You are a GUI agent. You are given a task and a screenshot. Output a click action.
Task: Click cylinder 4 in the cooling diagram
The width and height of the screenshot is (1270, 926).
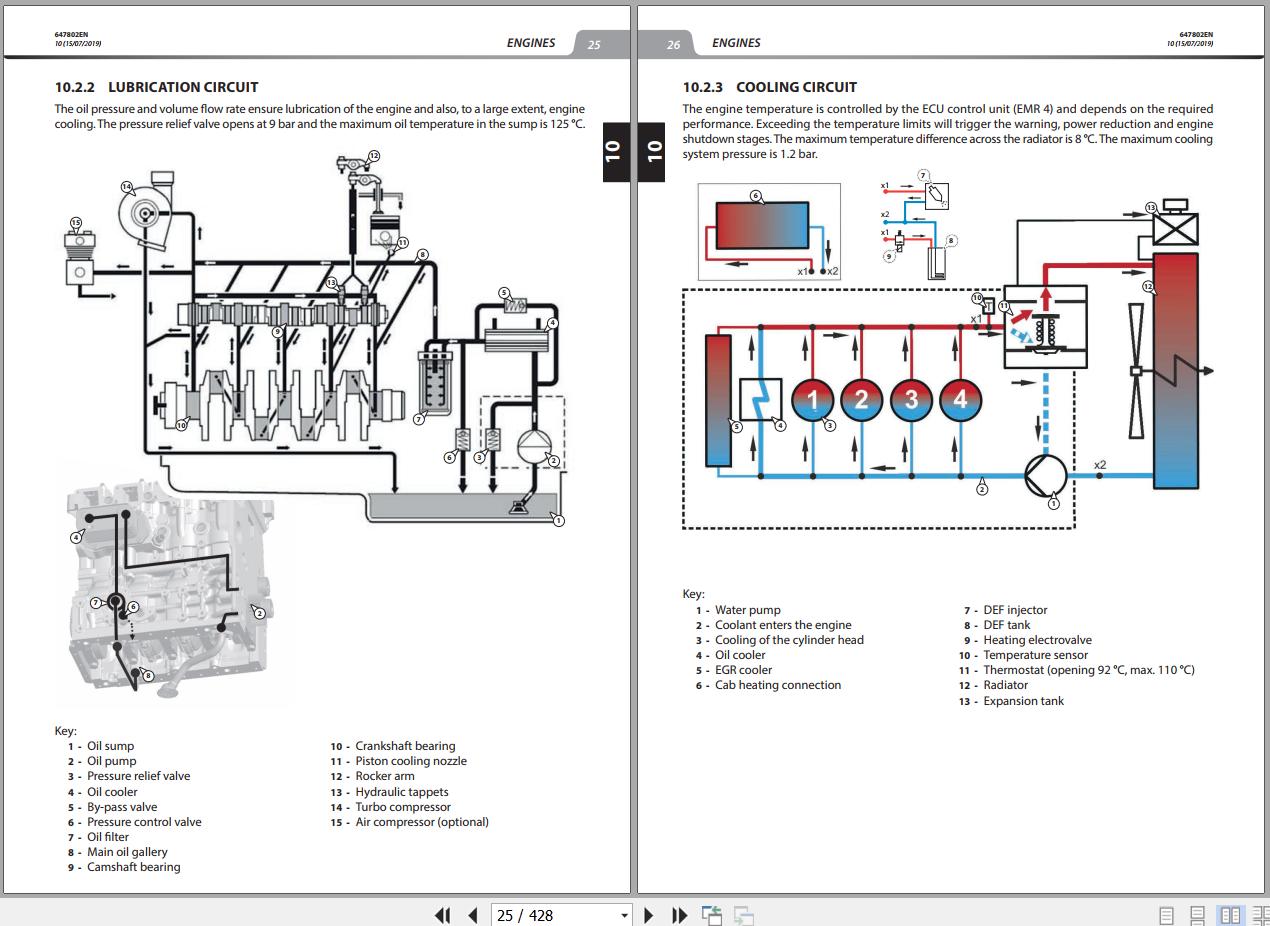960,400
